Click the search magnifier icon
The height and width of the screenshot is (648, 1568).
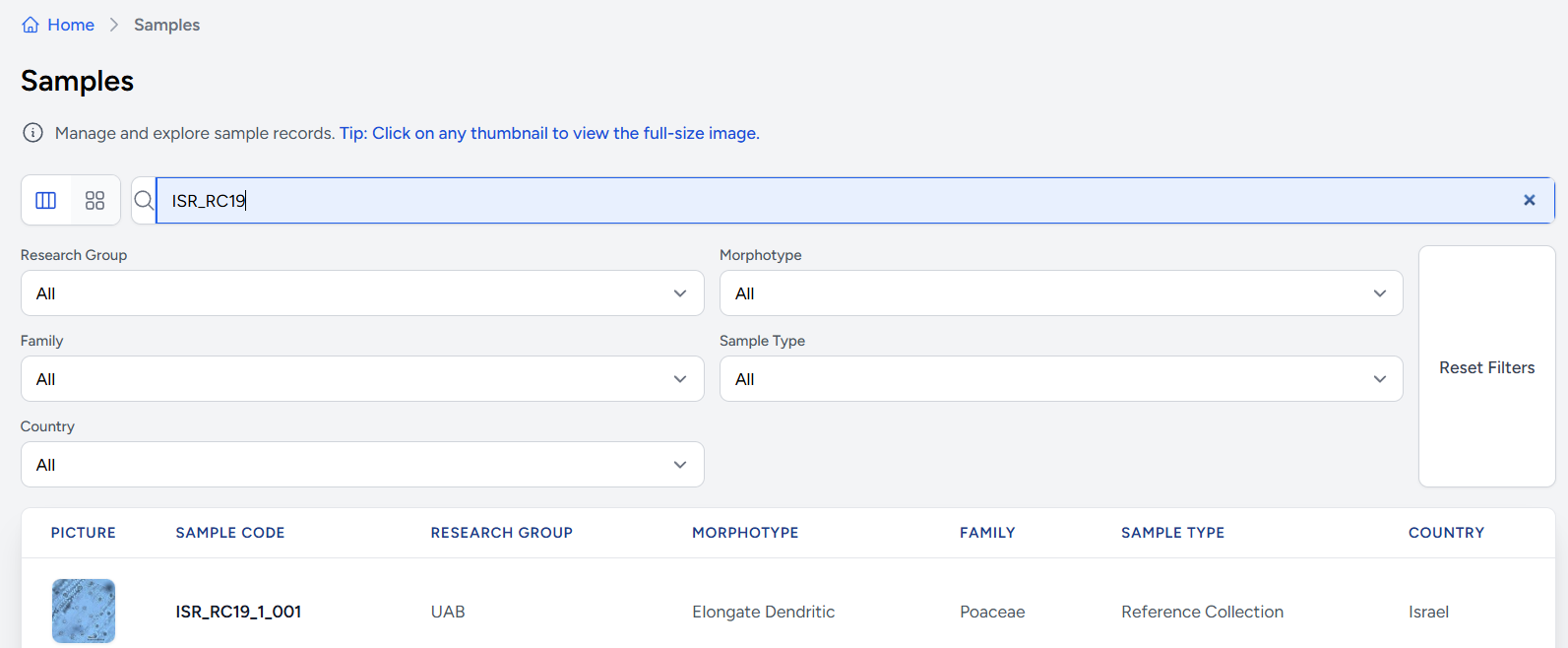coord(144,201)
